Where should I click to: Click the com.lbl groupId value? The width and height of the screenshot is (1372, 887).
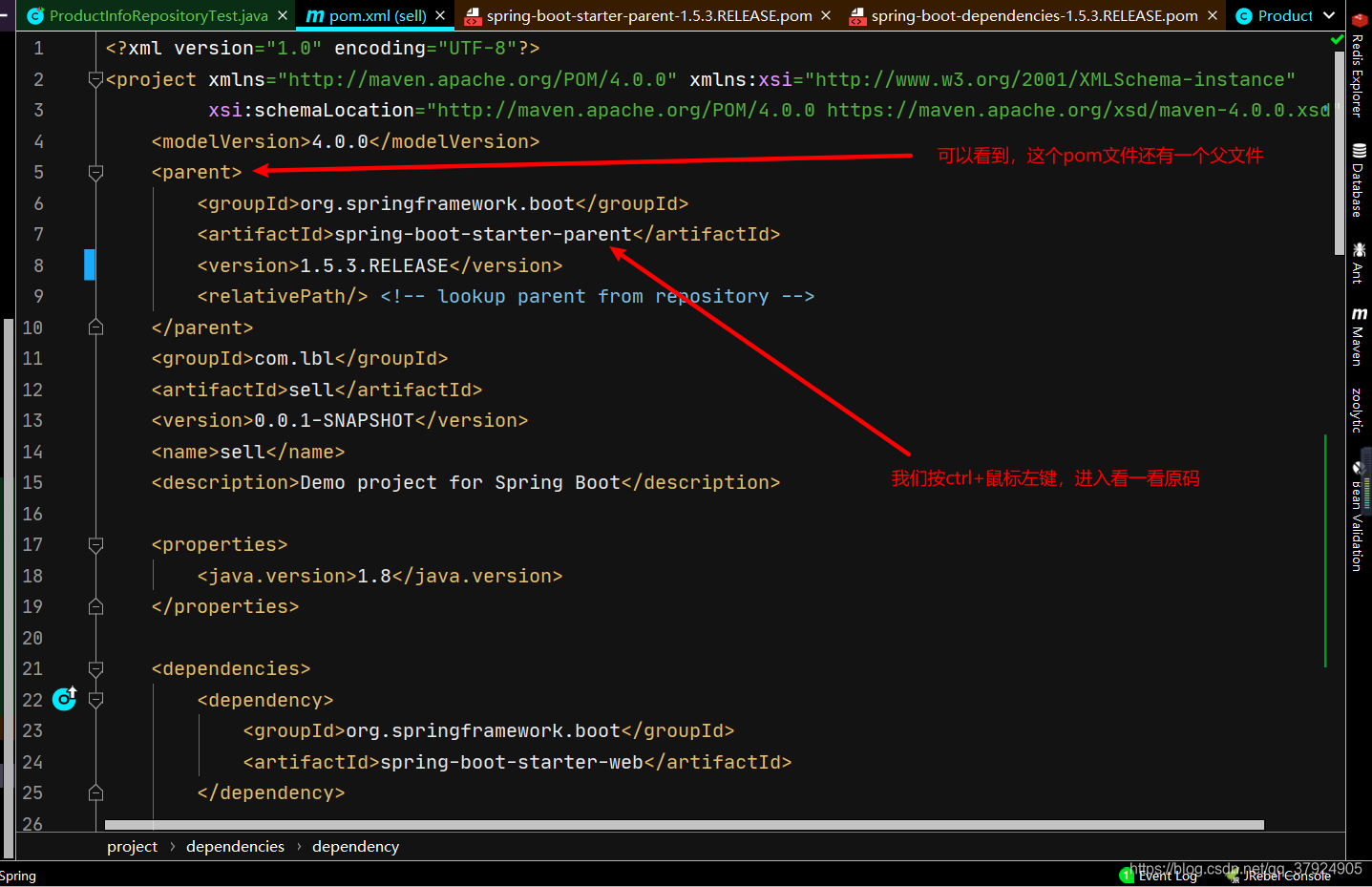[x=294, y=359]
